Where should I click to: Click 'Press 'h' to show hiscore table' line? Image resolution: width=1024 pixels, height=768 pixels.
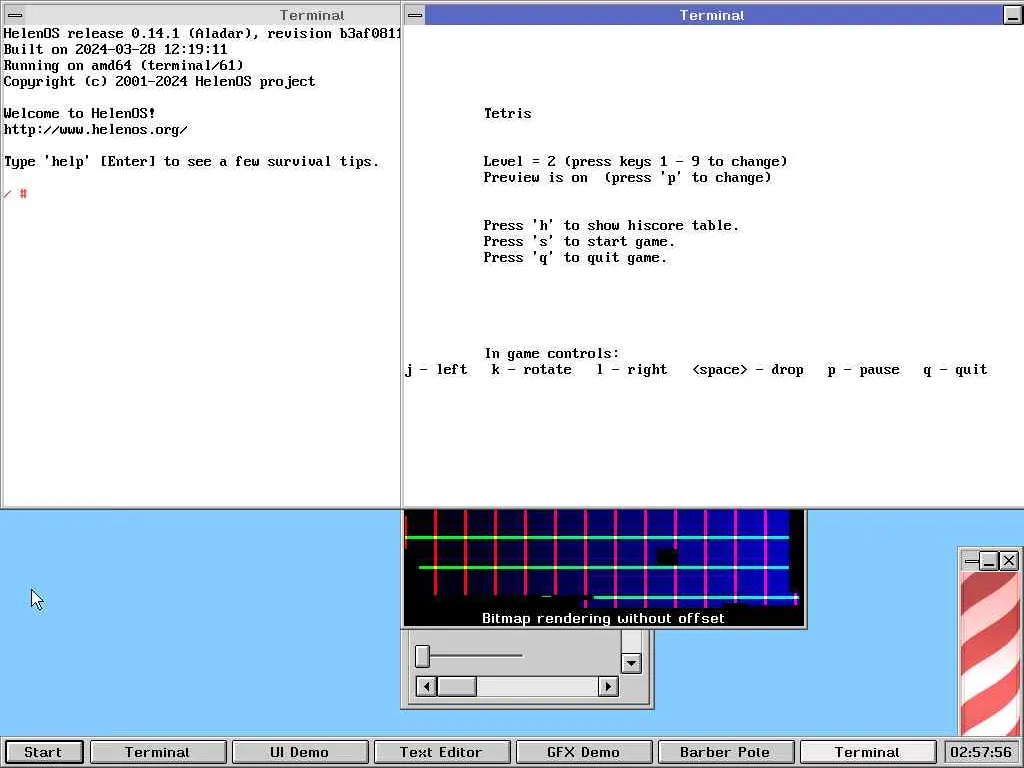tap(611, 225)
